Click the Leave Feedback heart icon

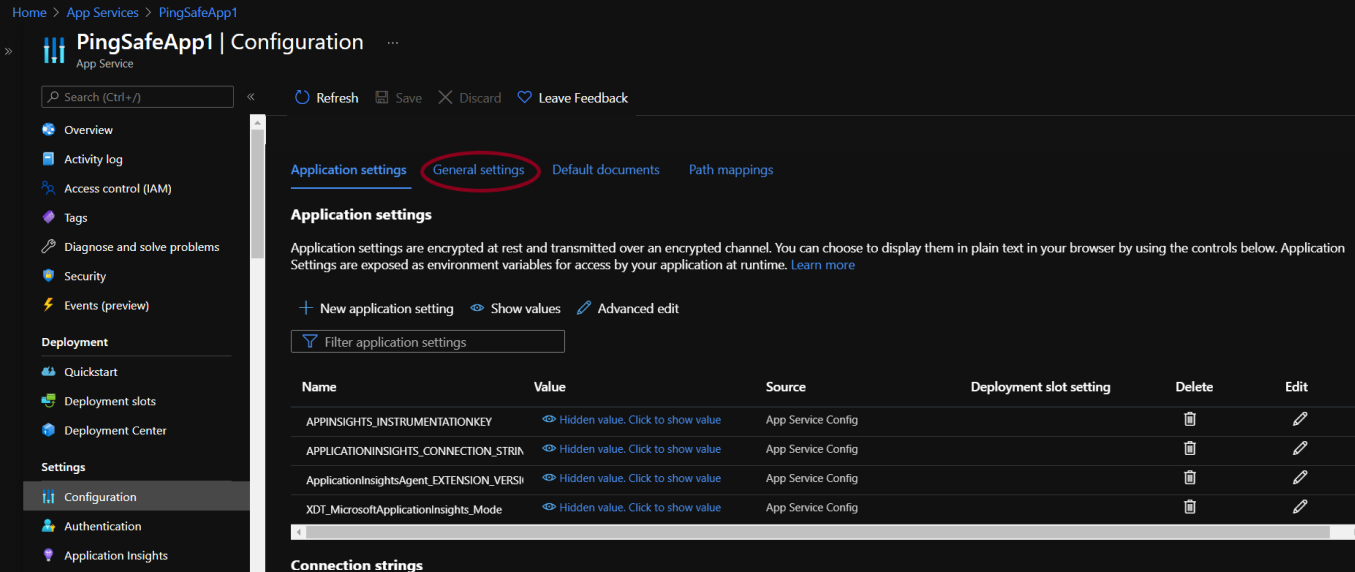(x=524, y=98)
